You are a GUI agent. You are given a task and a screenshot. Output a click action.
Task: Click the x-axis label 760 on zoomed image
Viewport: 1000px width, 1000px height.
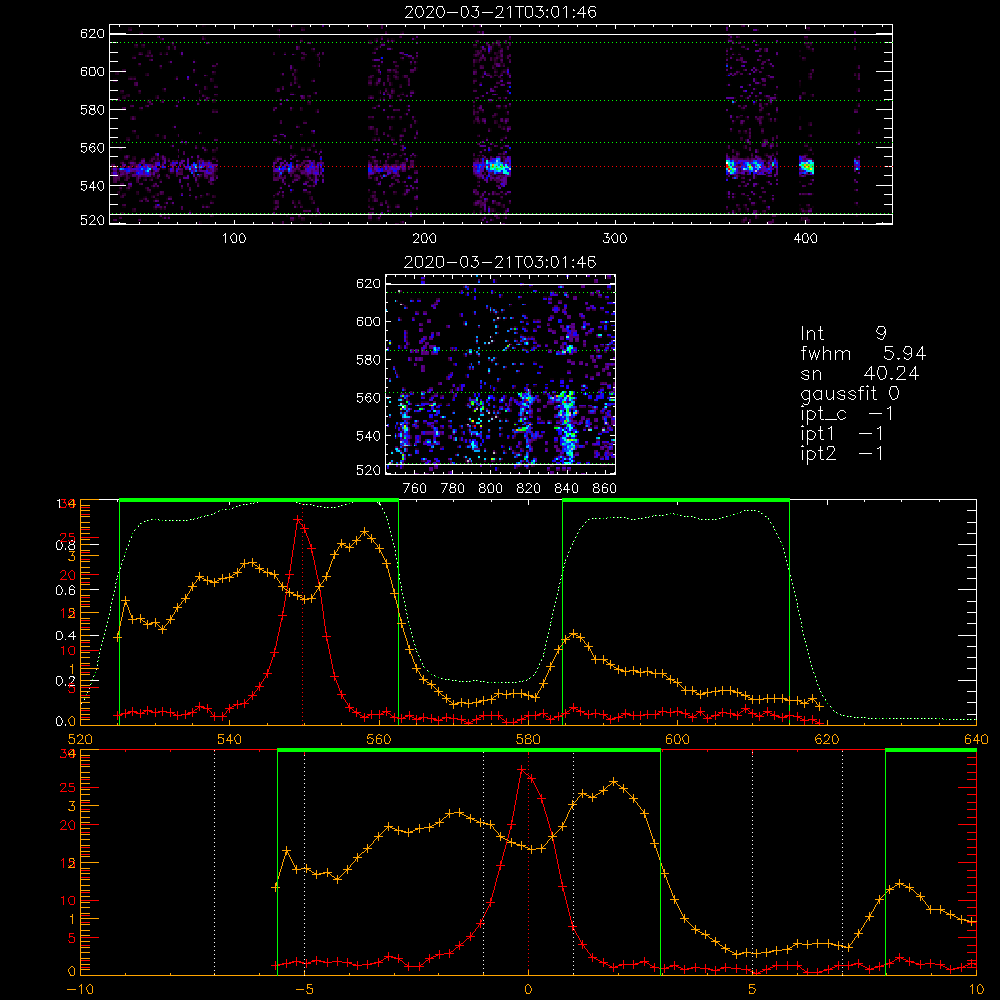tap(415, 489)
